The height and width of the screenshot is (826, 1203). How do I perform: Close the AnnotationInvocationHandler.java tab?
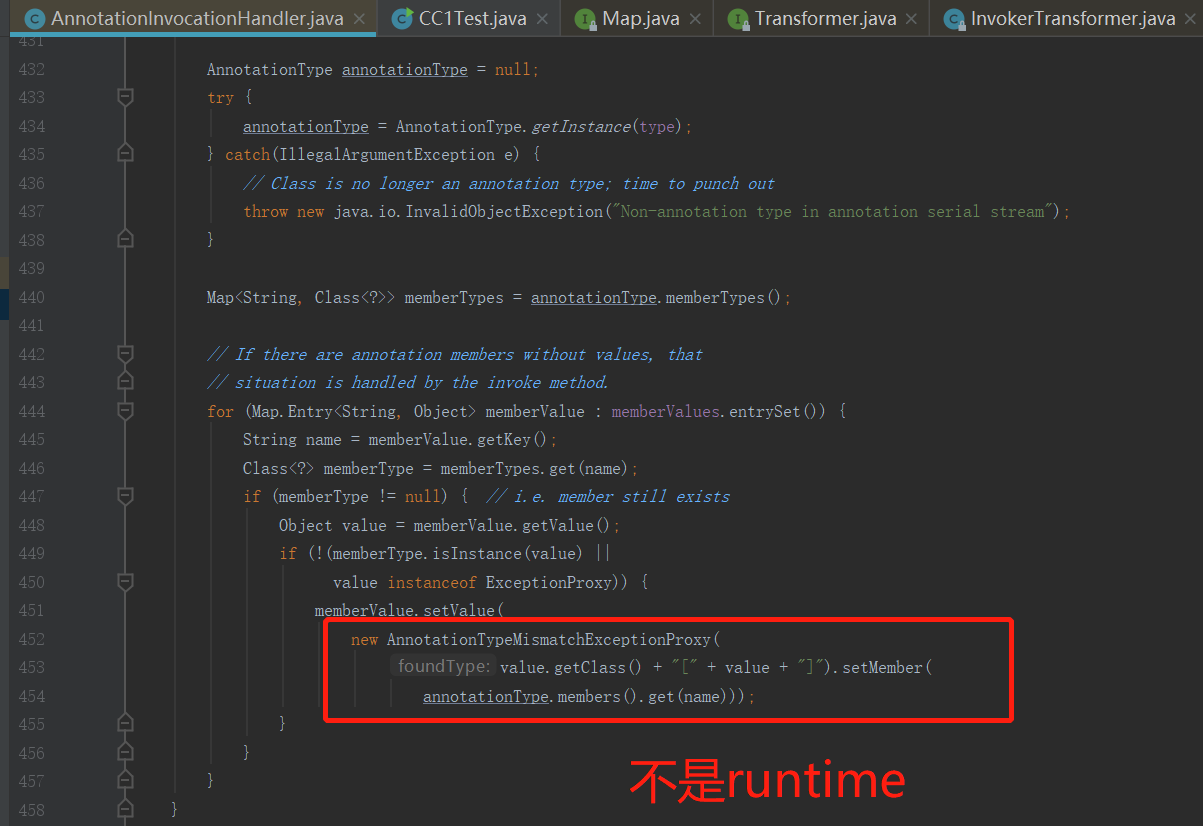point(359,19)
